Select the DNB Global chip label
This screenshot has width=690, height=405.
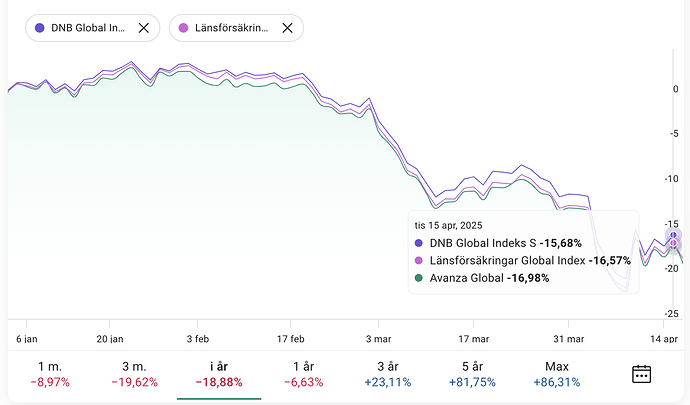click(90, 28)
